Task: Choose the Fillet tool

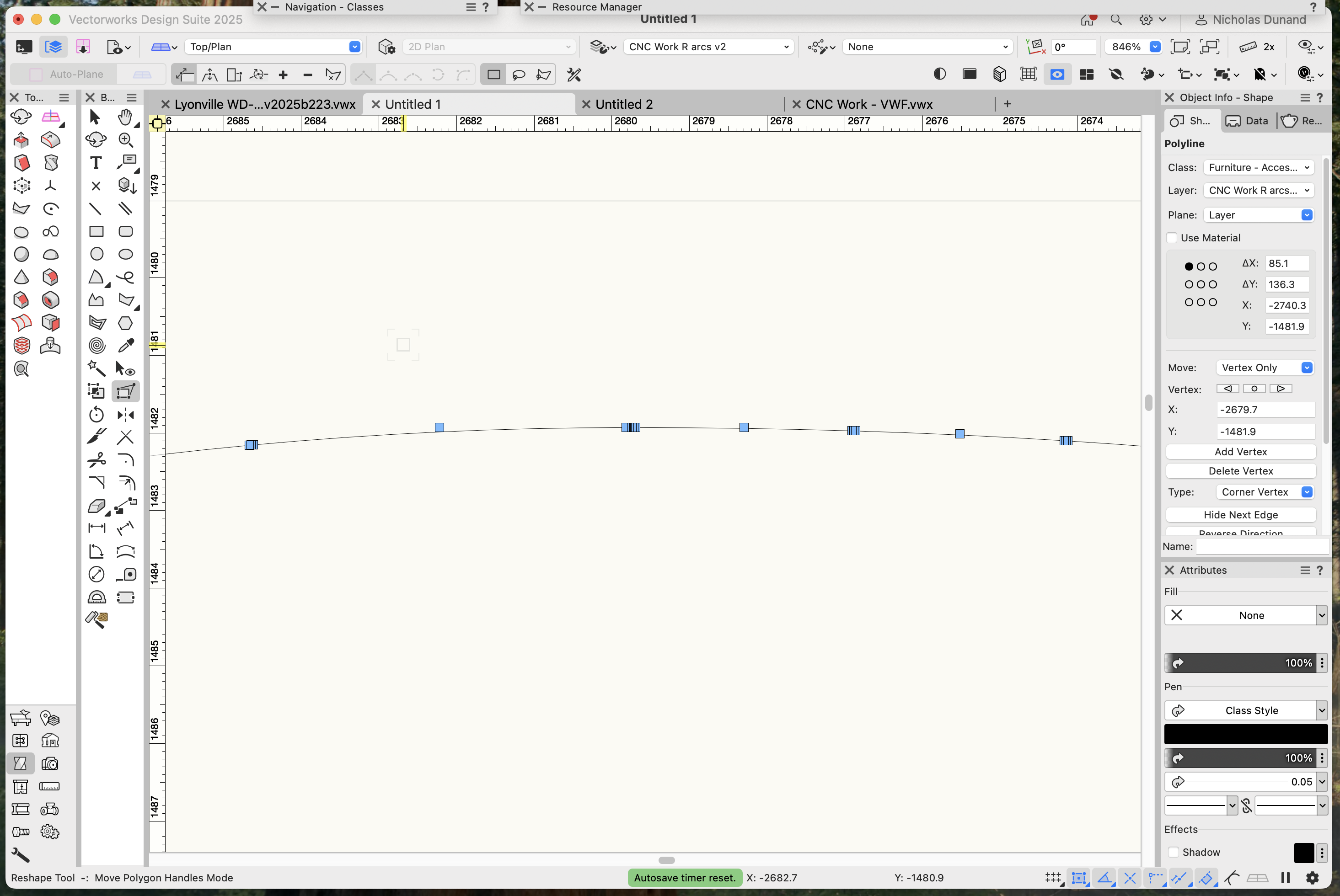Action: 126,460
